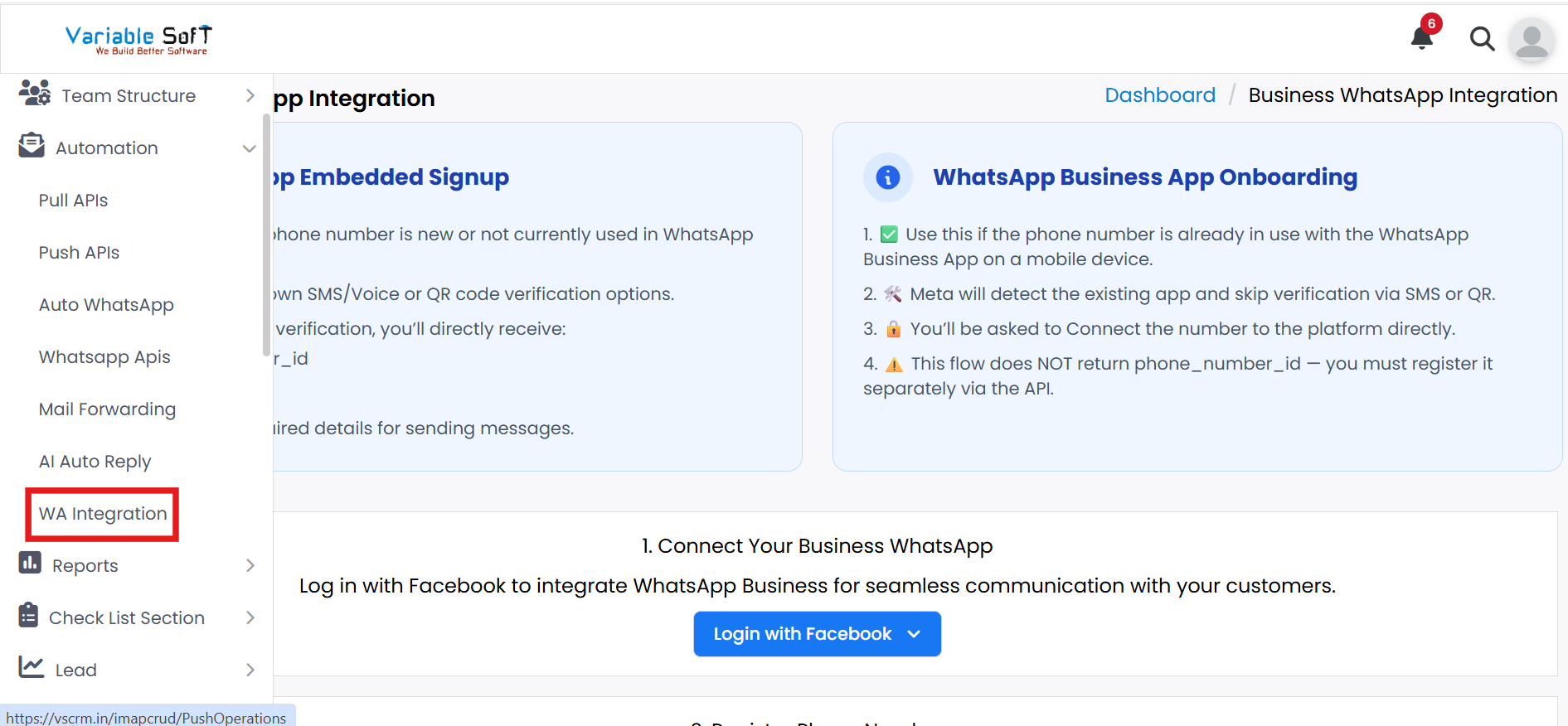1568x726 pixels.
Task: Click the Automation envelope icon
Action: coord(32,146)
